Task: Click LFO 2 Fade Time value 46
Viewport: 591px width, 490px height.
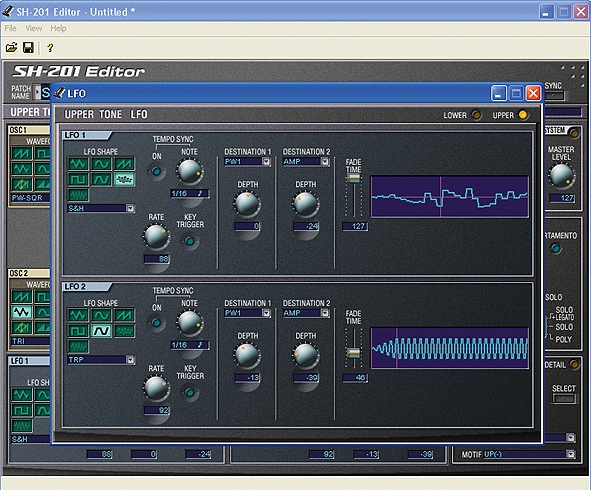Action: pos(355,377)
